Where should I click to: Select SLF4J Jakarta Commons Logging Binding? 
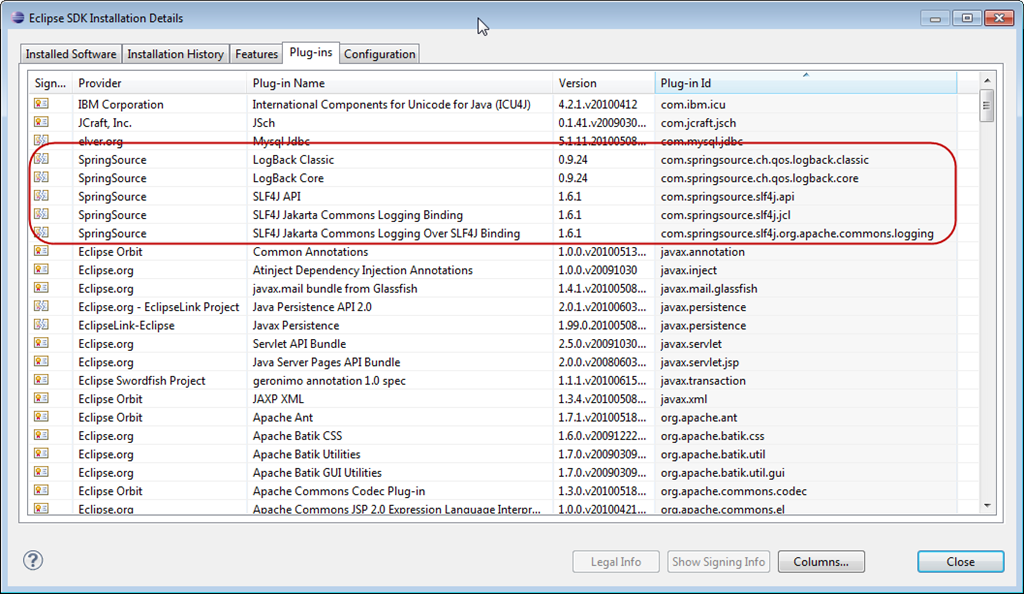click(x=358, y=215)
